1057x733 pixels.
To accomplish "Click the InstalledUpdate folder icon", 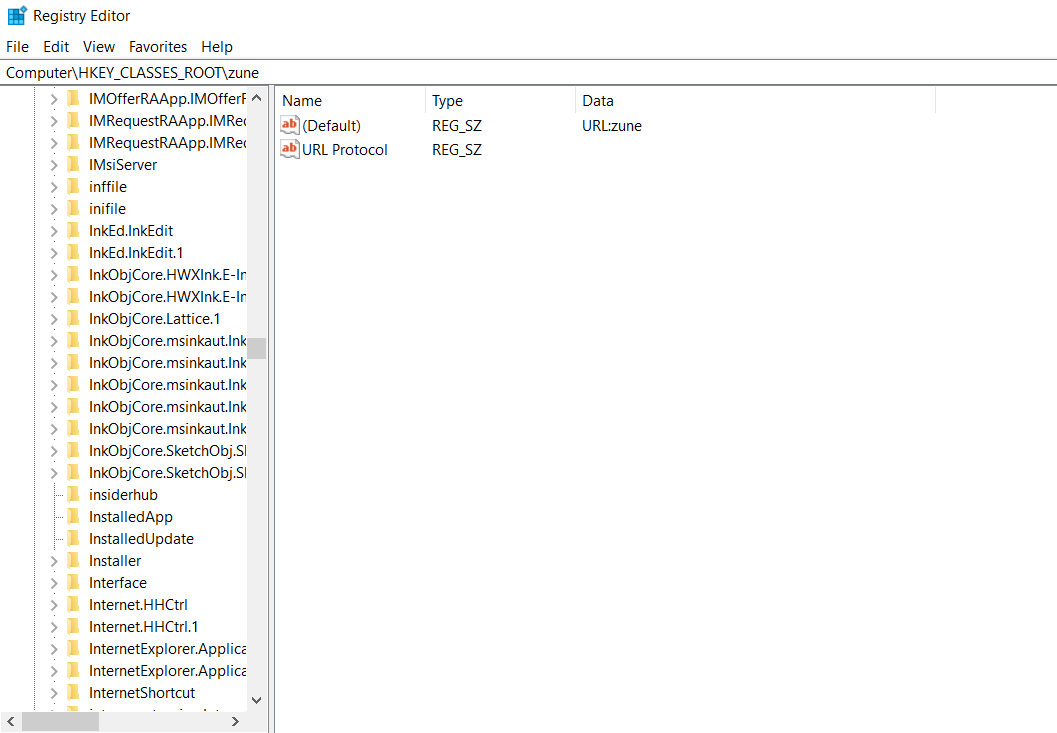I will (x=73, y=539).
